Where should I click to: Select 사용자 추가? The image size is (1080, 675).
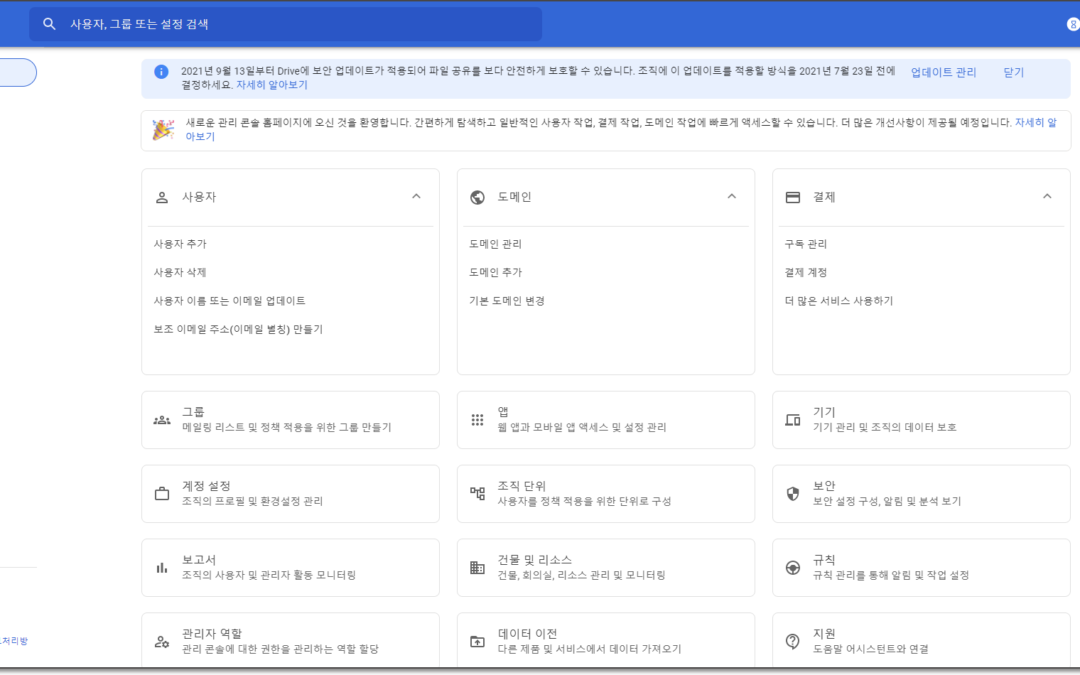click(x=180, y=244)
